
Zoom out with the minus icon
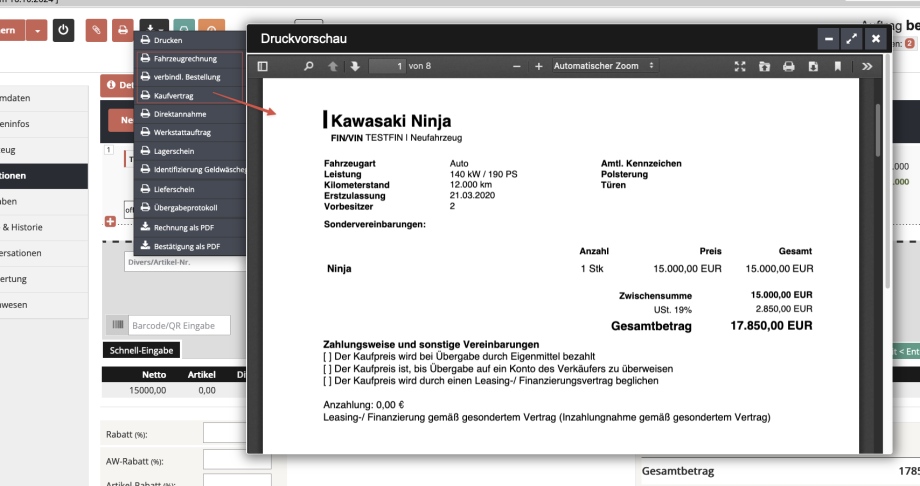point(517,66)
